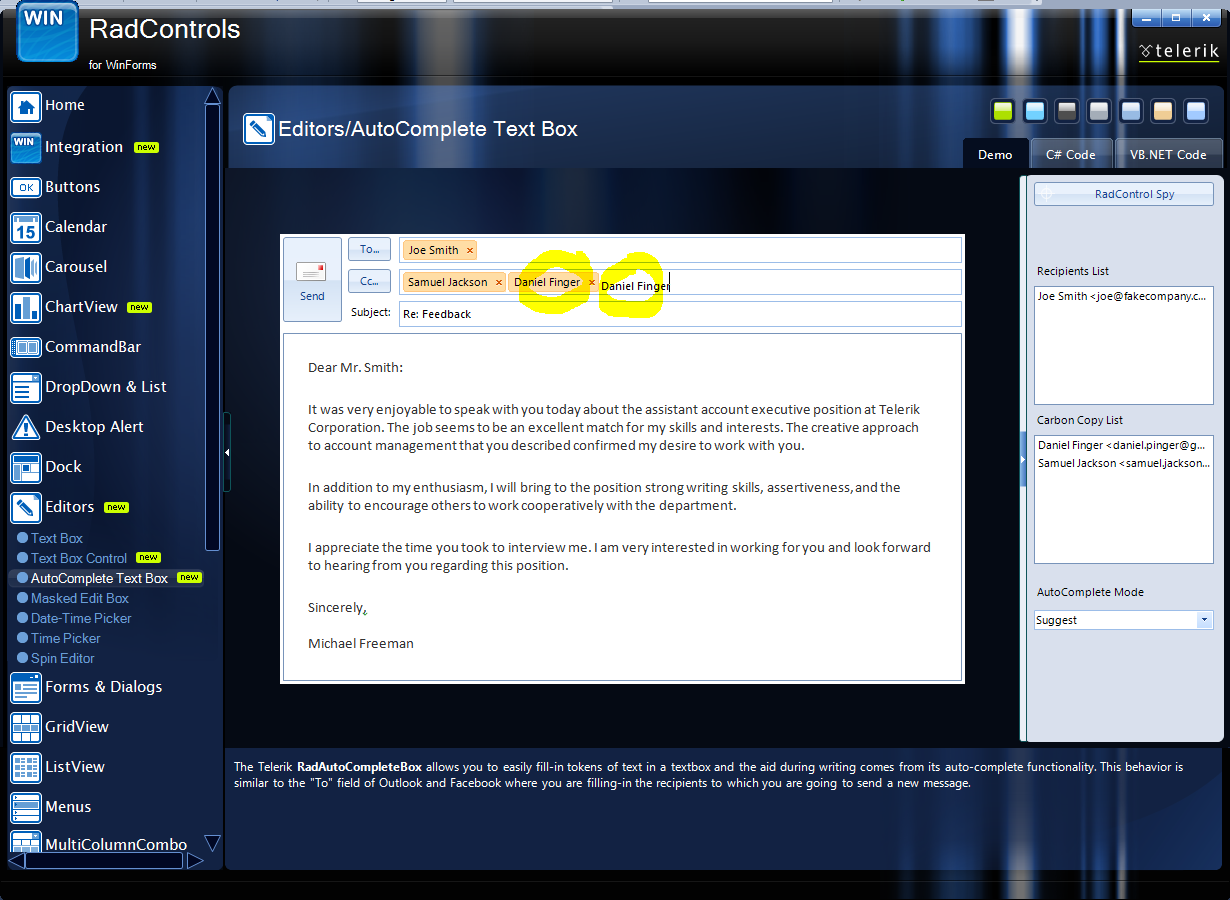Open the Dock category icon
The image size is (1230, 900).
point(25,467)
